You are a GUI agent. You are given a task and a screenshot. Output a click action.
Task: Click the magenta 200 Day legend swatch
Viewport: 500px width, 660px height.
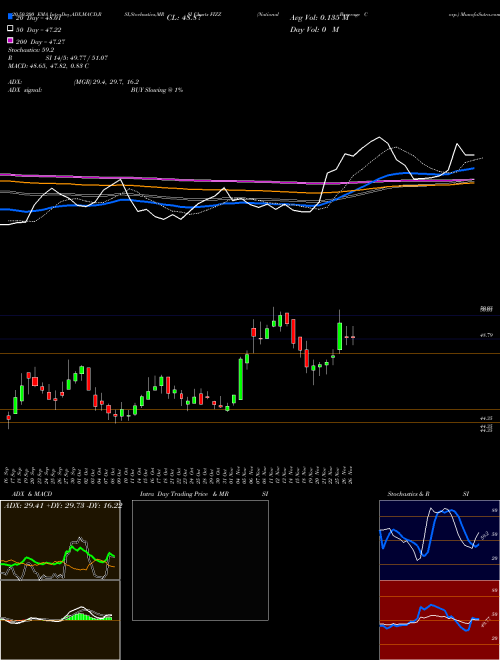(x=11, y=40)
